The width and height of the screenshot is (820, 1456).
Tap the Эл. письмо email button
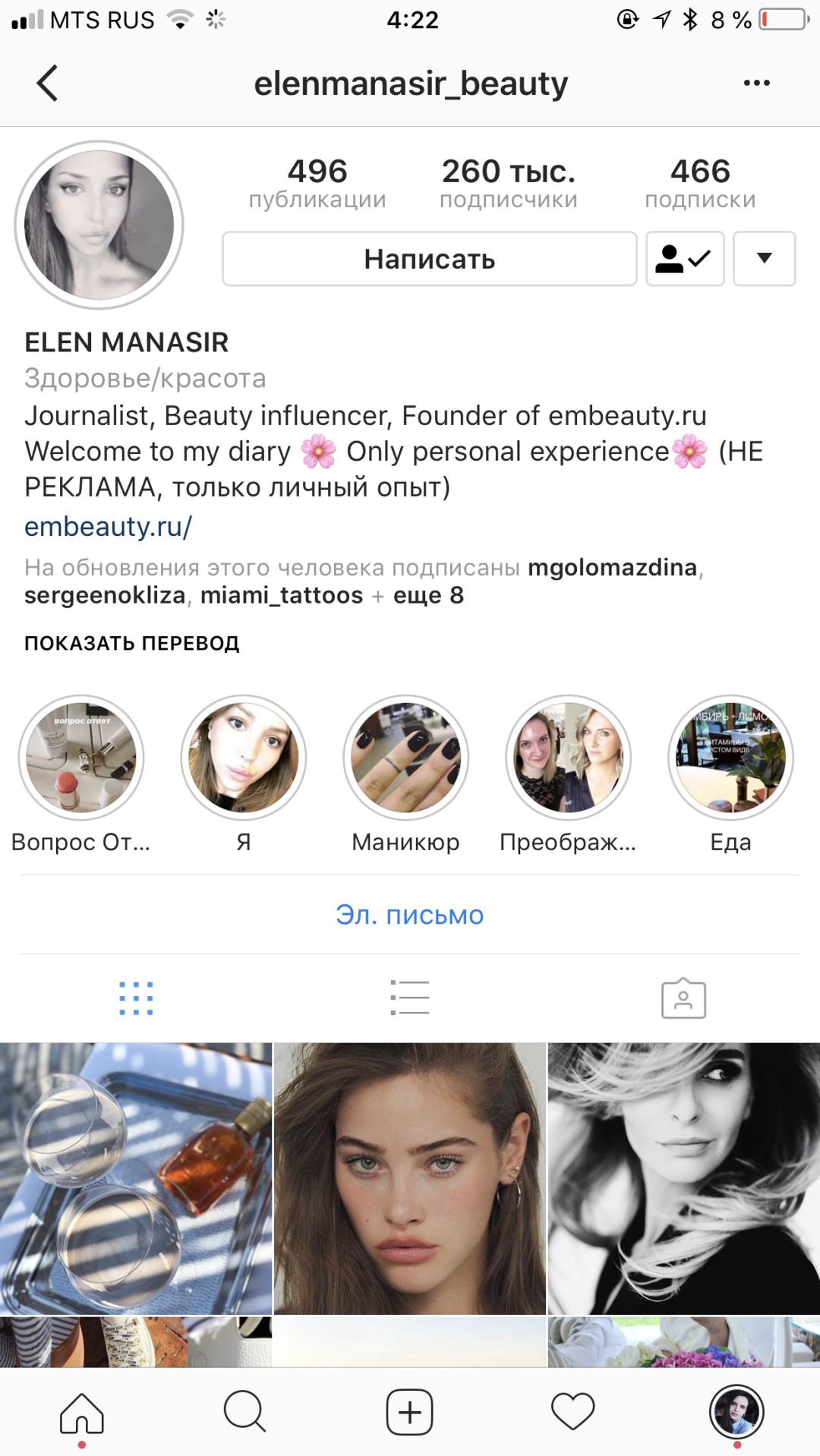(x=410, y=915)
